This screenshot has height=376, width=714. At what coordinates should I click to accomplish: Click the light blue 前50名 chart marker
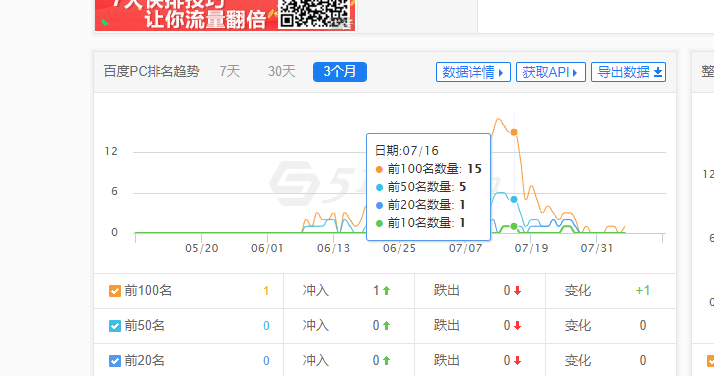pyautogui.click(x=514, y=199)
